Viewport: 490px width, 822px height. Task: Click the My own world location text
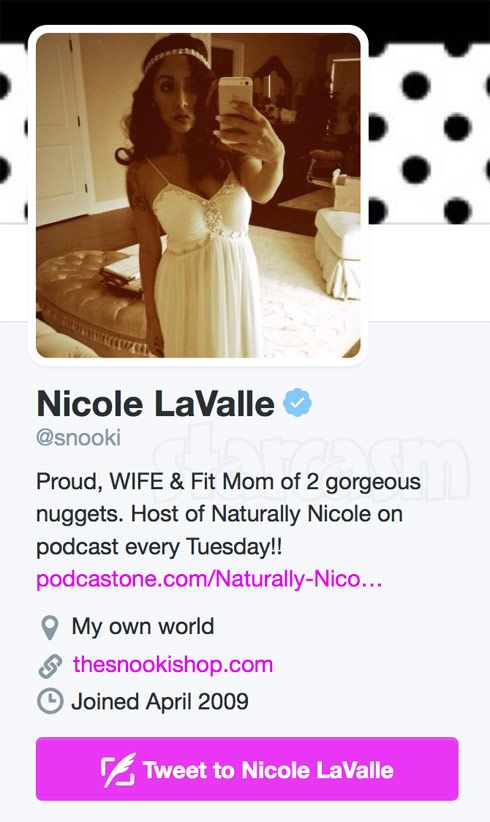(143, 626)
